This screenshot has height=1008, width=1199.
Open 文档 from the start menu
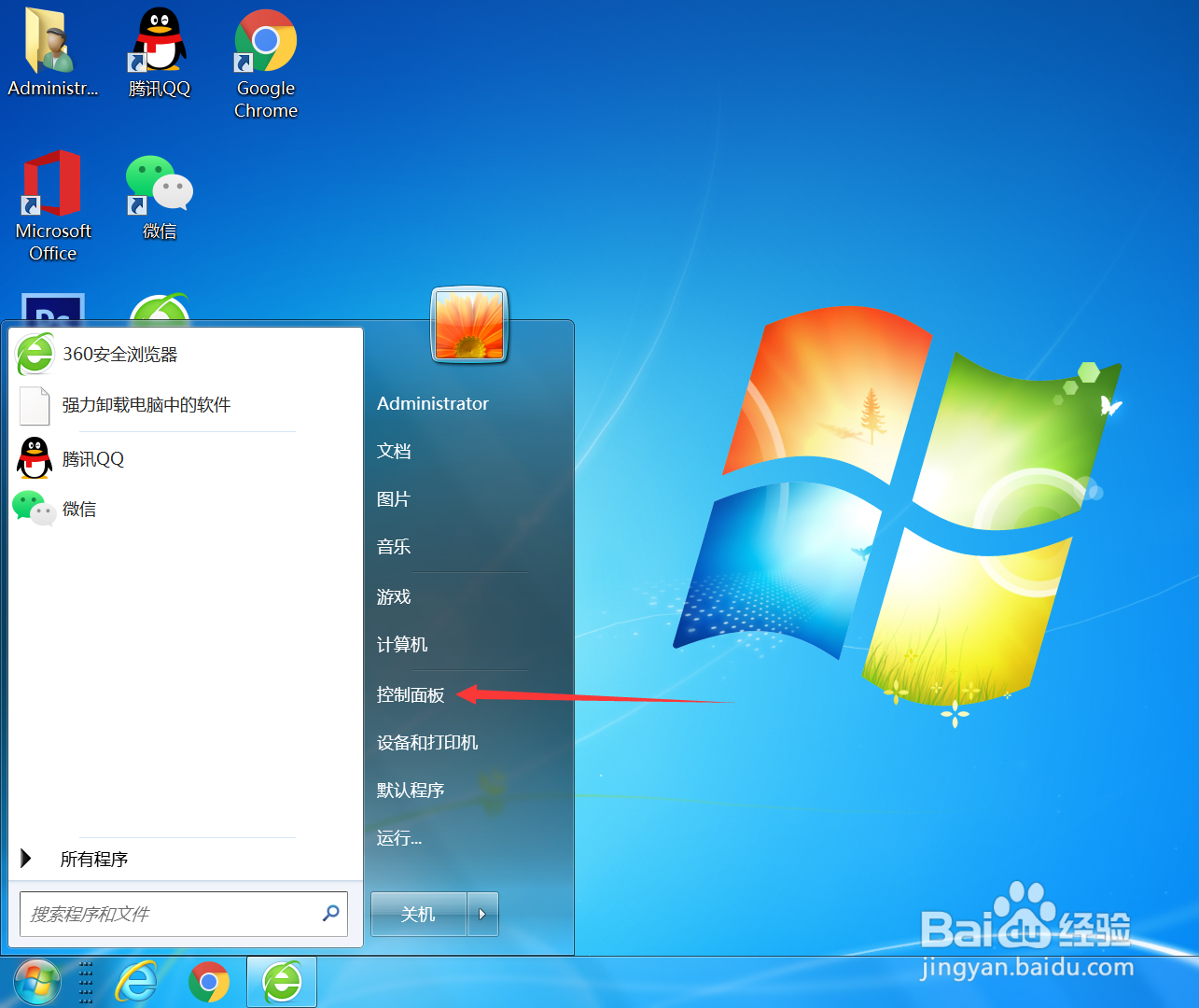(394, 452)
